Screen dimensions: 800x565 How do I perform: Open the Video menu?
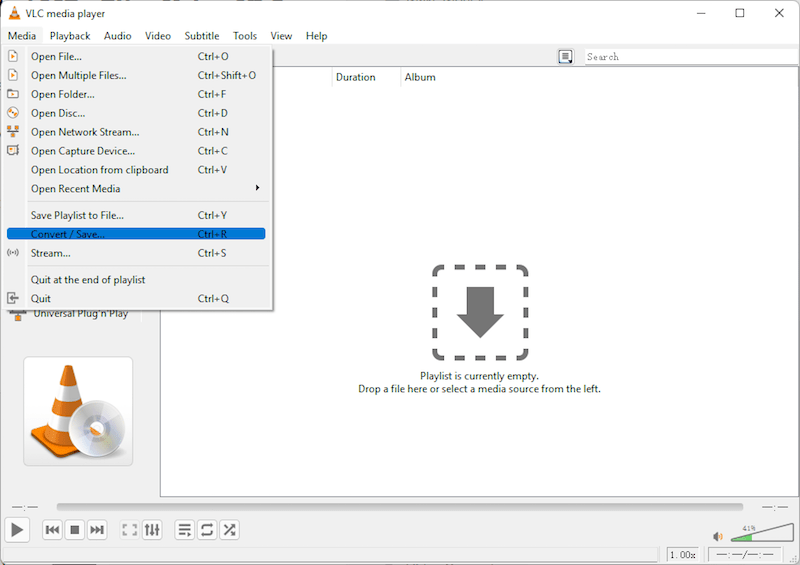pos(158,36)
